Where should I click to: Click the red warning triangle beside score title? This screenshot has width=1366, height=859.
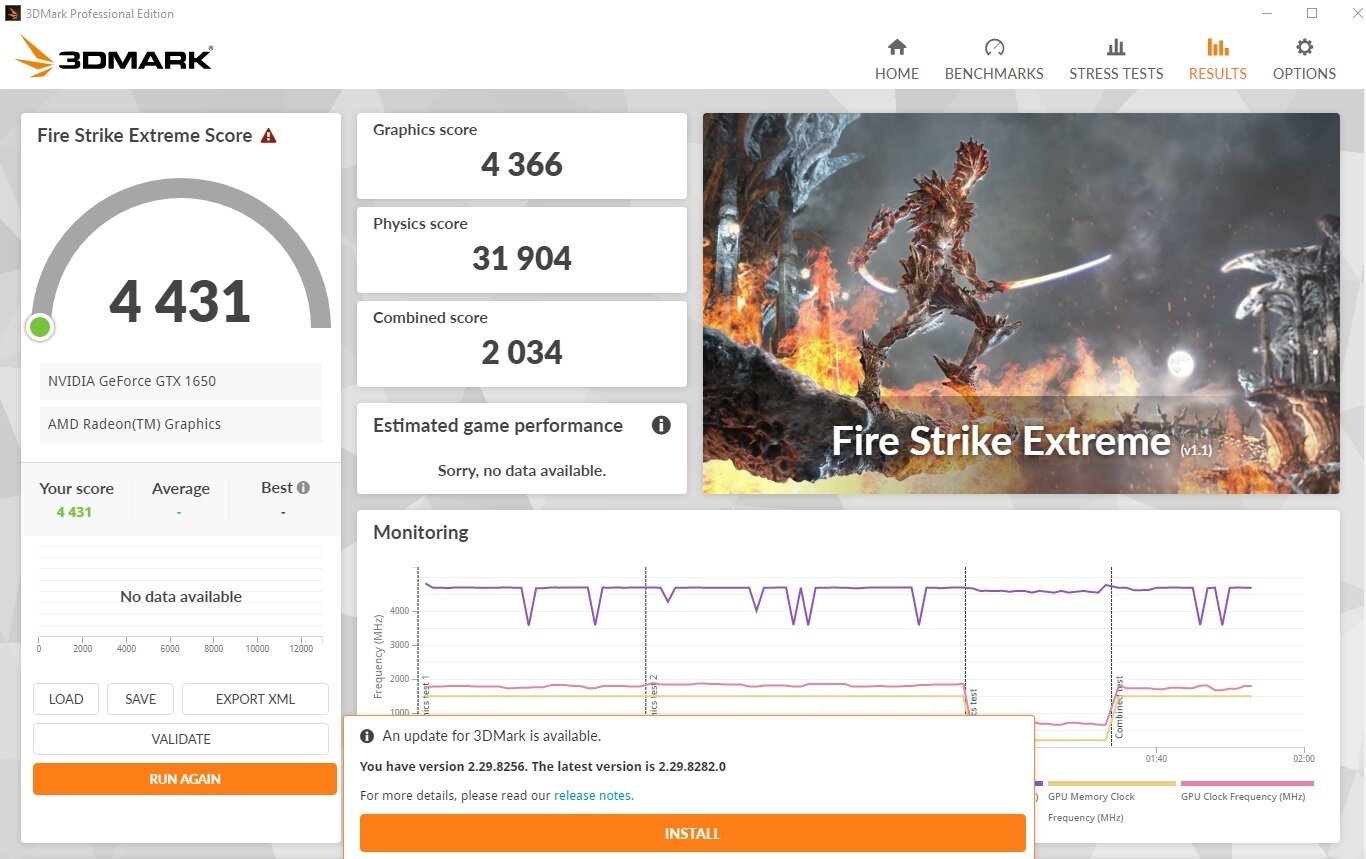click(x=268, y=136)
